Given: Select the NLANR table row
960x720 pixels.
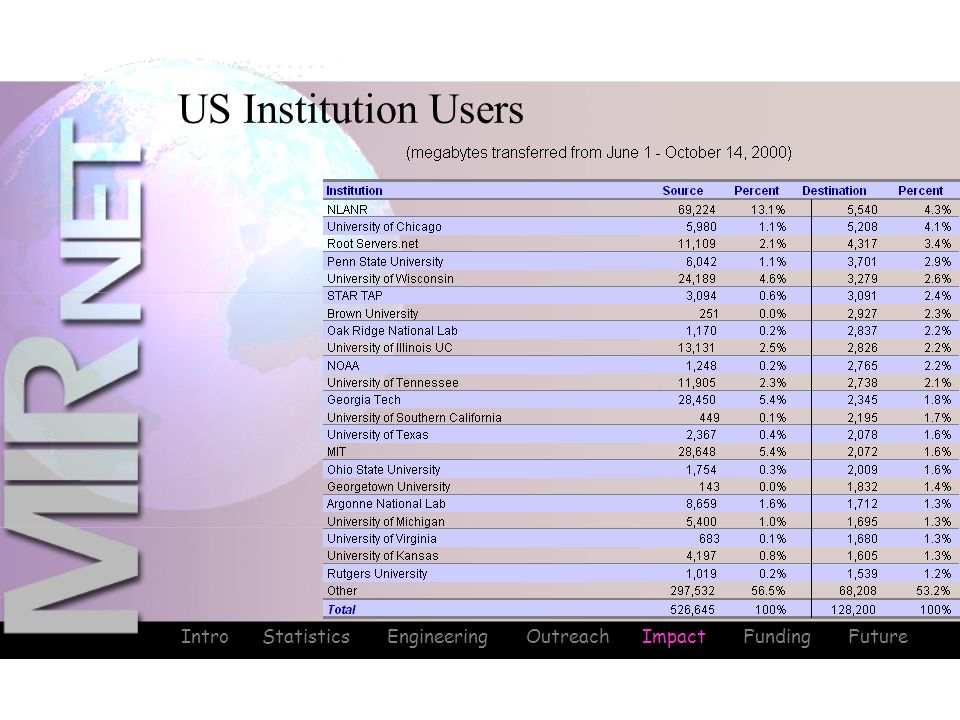Looking at the screenshot, I should (639, 209).
